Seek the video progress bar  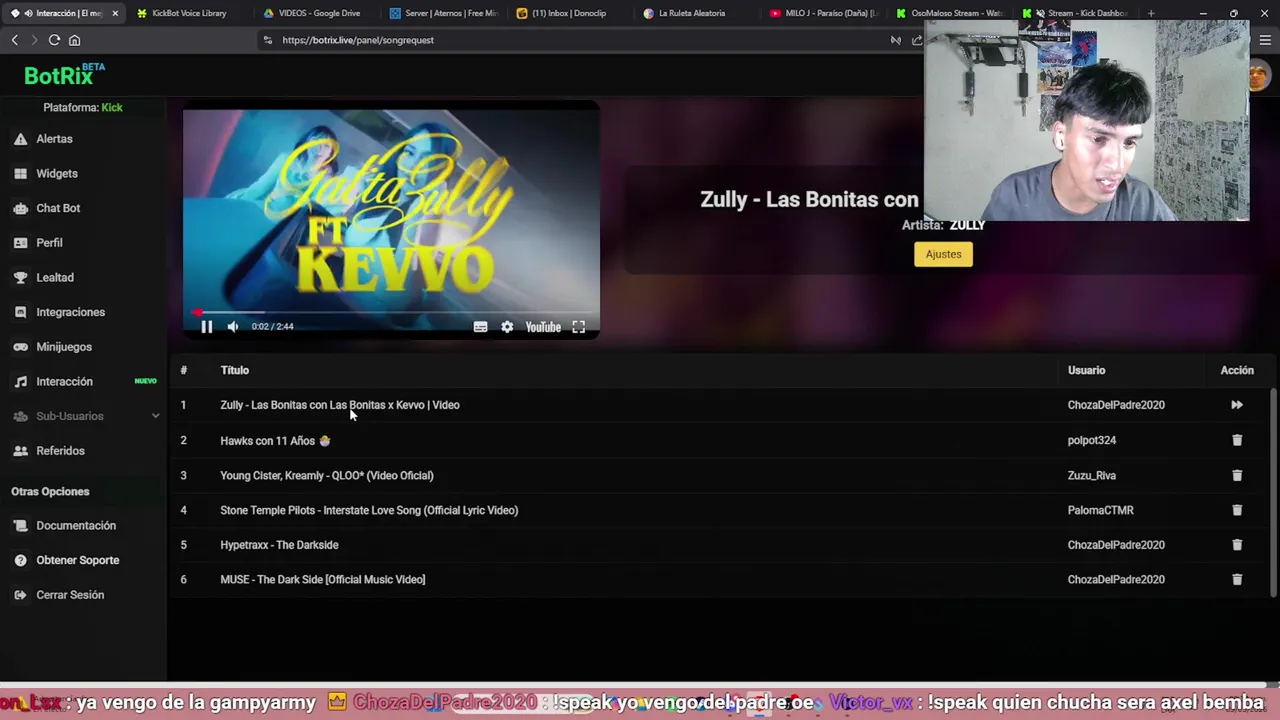pyautogui.click(x=391, y=312)
